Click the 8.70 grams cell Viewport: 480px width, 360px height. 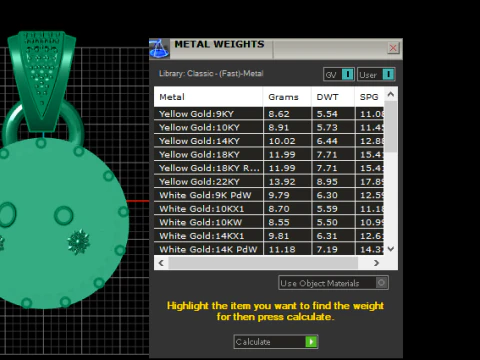tap(287, 209)
